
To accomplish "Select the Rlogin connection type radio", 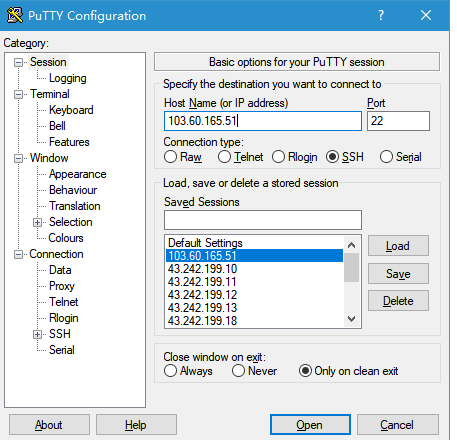I will coord(278,157).
